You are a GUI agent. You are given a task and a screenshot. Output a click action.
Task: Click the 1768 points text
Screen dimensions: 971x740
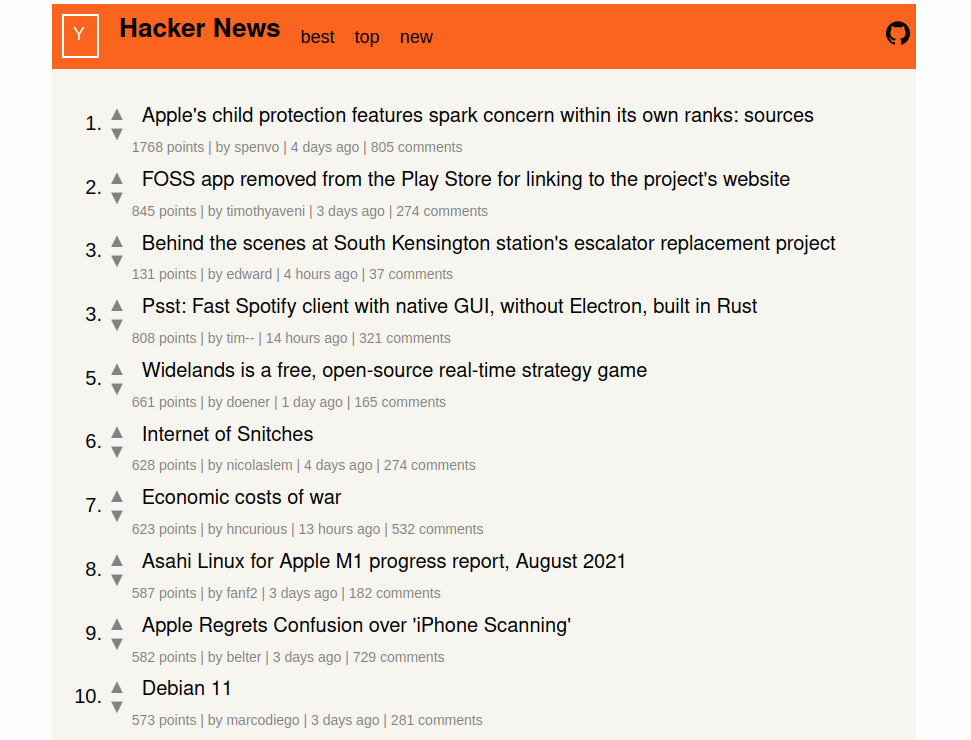[168, 147]
